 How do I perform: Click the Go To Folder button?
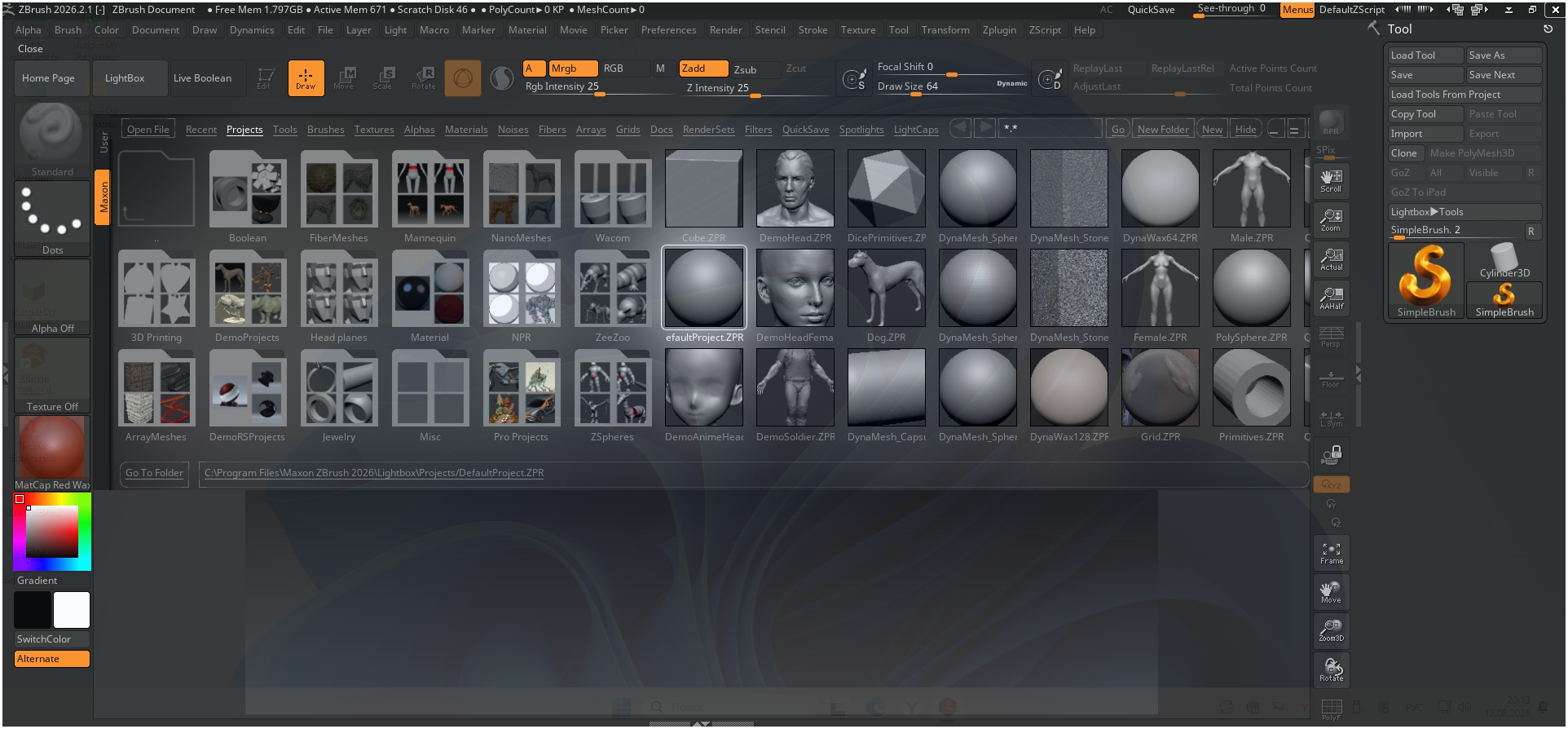pyautogui.click(x=154, y=473)
